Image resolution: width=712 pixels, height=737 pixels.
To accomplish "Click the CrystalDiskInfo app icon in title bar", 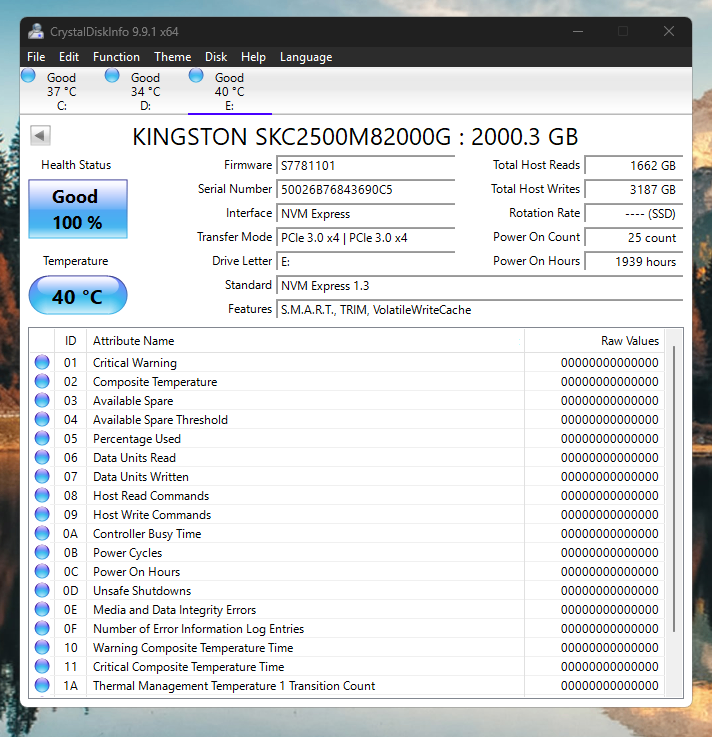I will [36, 31].
